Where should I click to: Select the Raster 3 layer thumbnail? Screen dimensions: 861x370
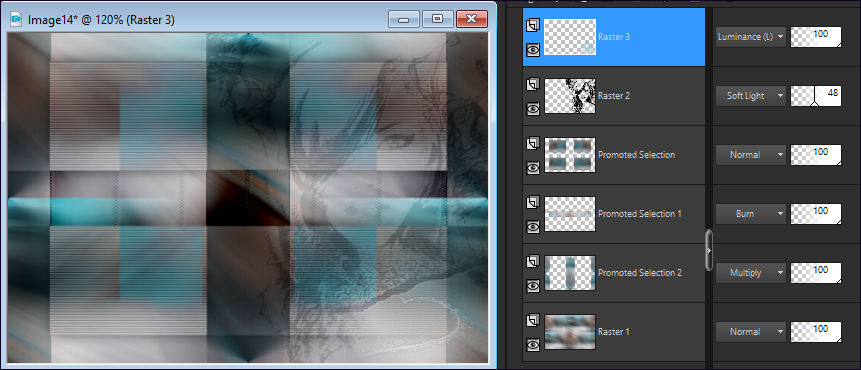point(570,37)
